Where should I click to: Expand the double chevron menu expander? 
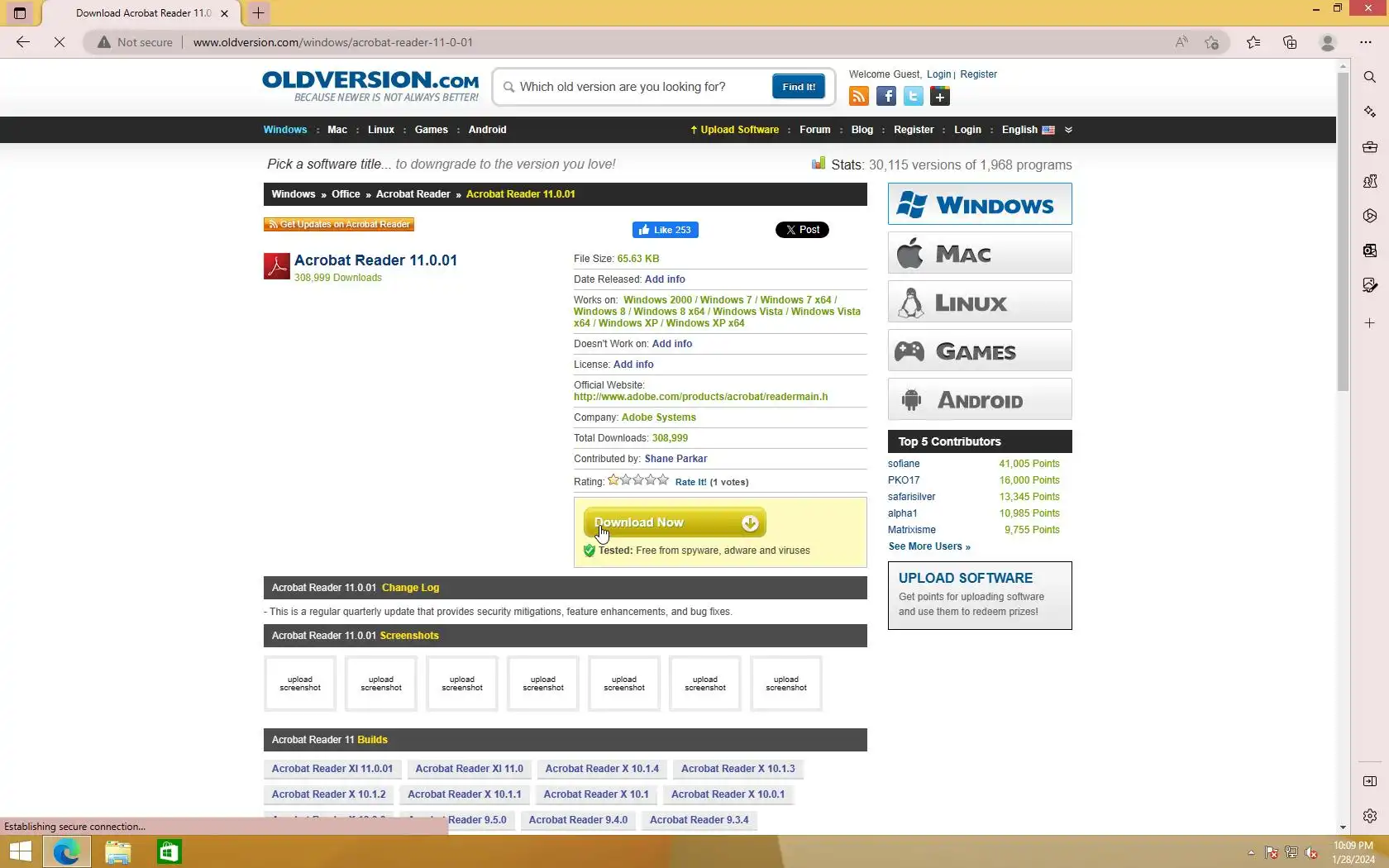(x=1068, y=130)
